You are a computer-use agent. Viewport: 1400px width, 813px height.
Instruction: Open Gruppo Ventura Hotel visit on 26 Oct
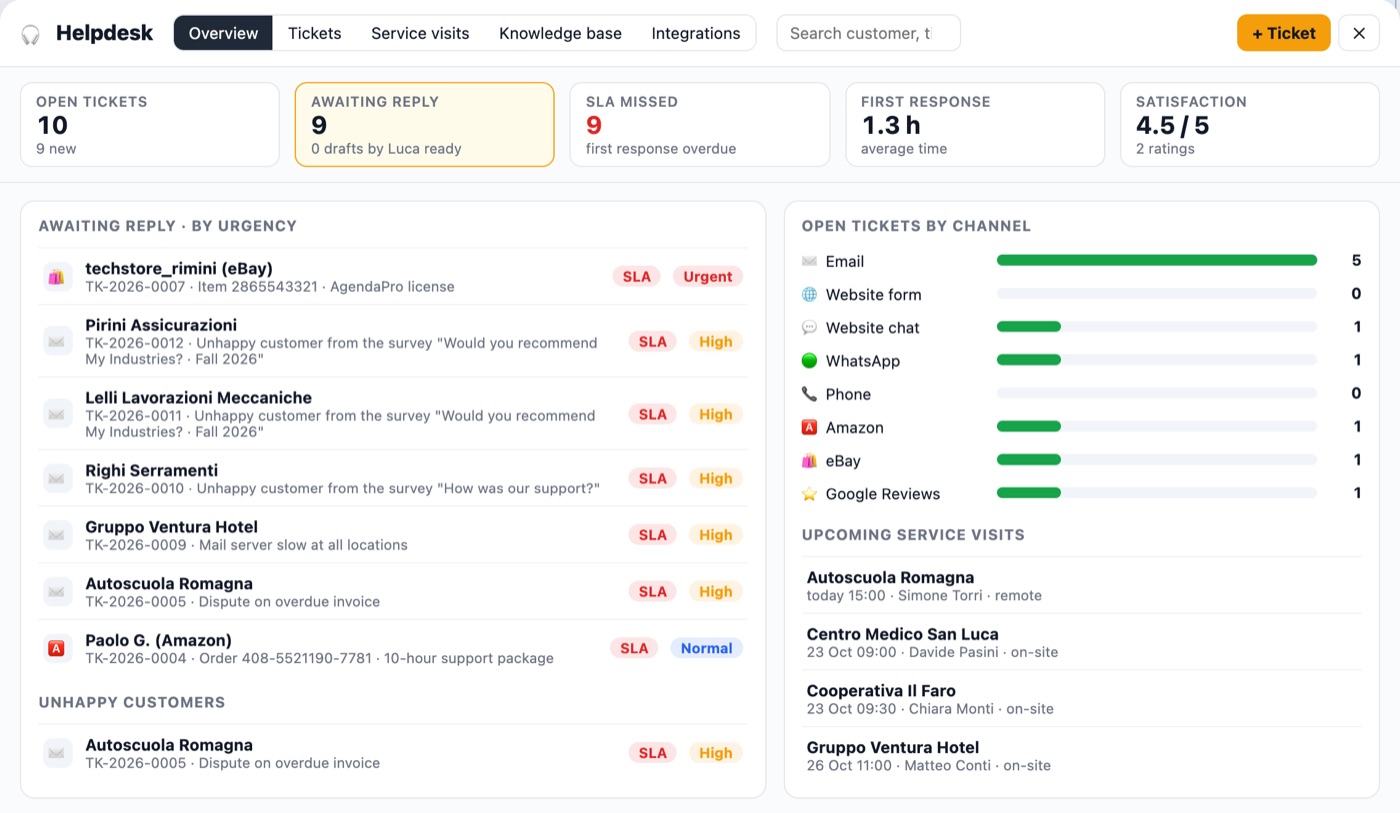1082,755
